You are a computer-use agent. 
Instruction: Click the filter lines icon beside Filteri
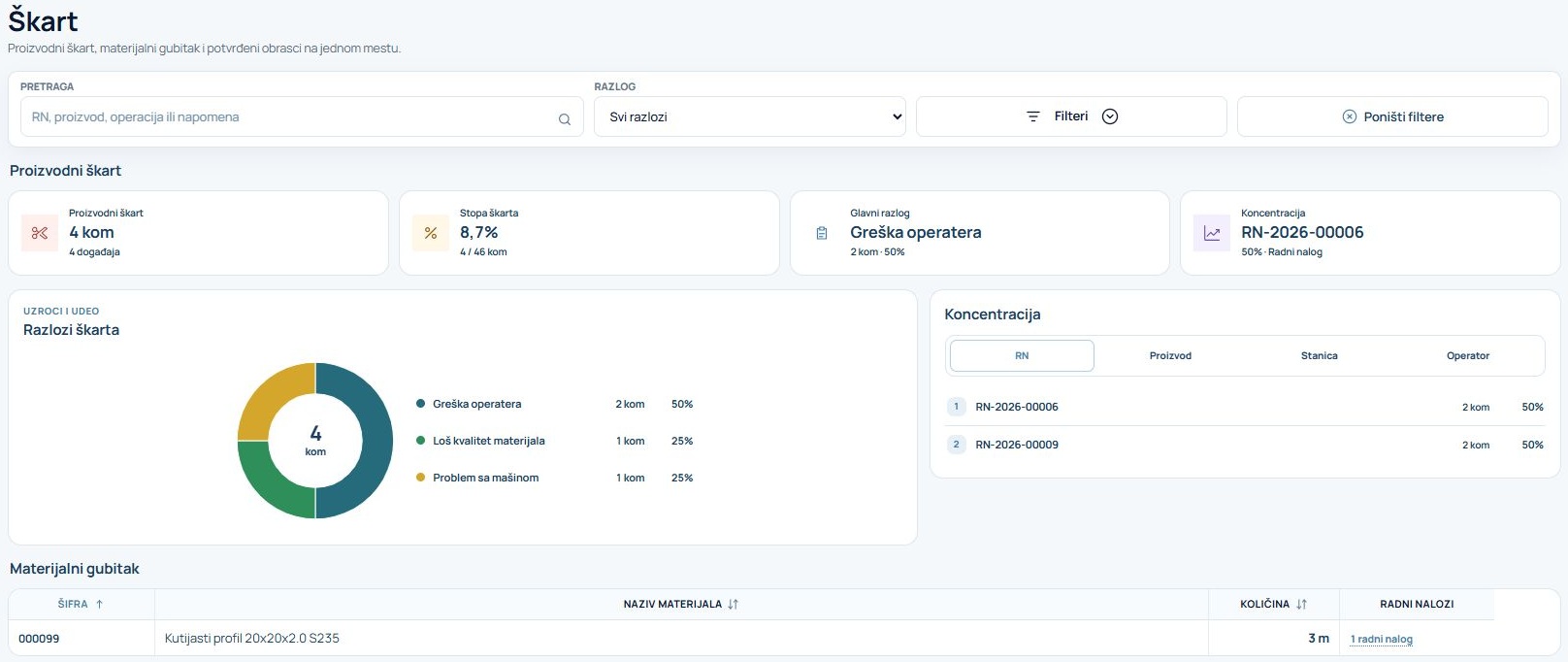point(1033,116)
